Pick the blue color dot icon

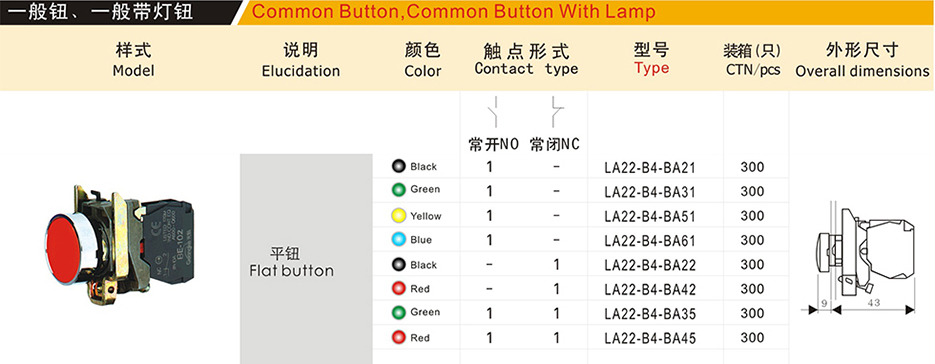pos(398,240)
